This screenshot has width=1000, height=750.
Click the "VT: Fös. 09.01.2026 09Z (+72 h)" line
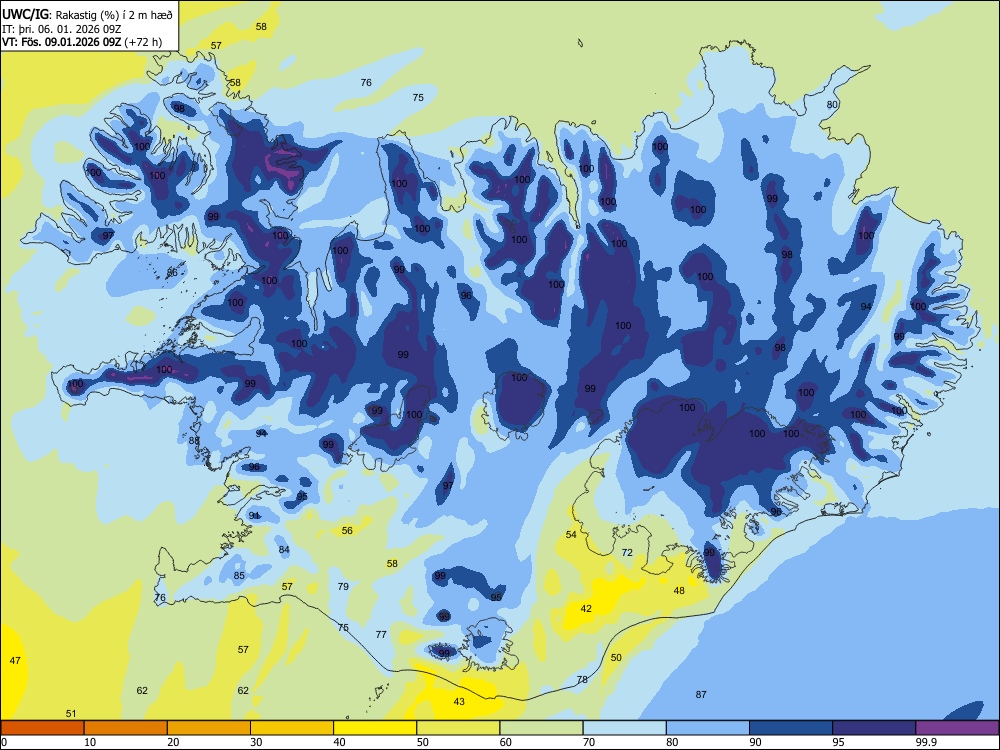point(82,42)
